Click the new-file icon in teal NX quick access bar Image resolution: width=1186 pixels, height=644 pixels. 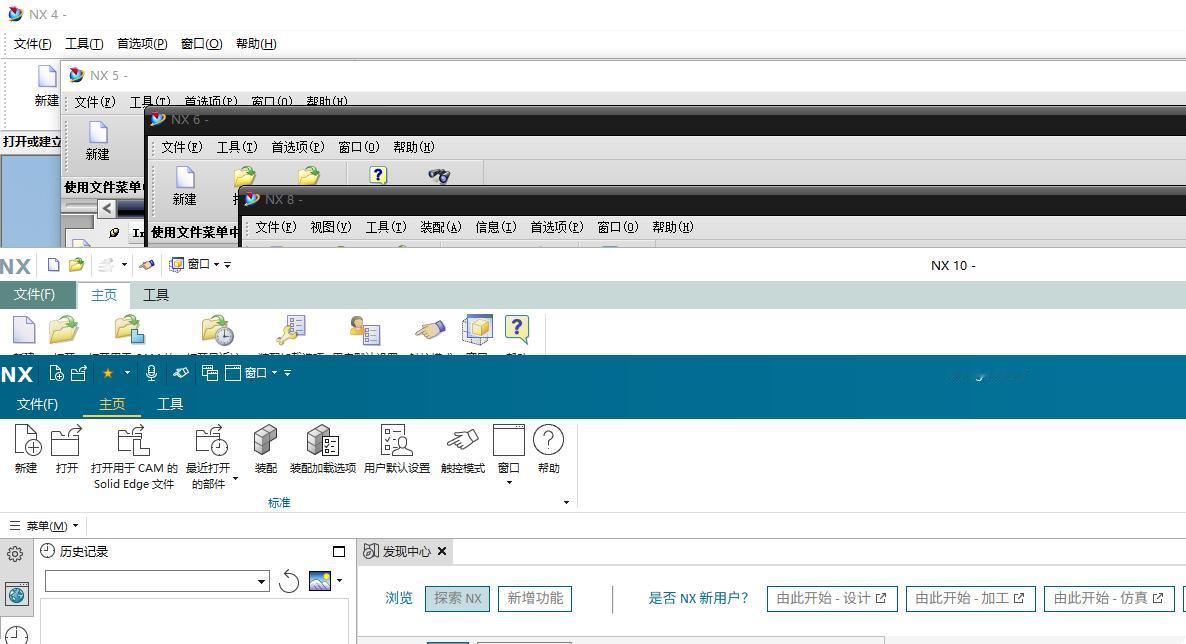point(56,373)
